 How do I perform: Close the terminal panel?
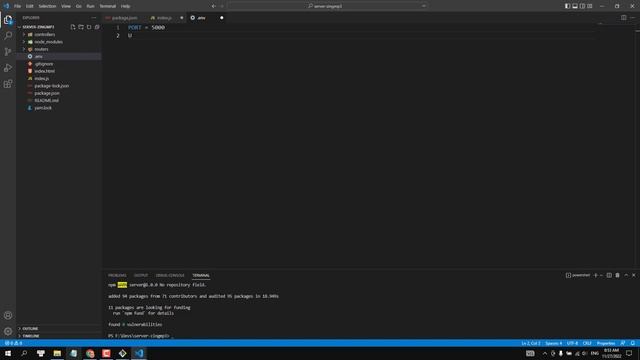point(633,275)
